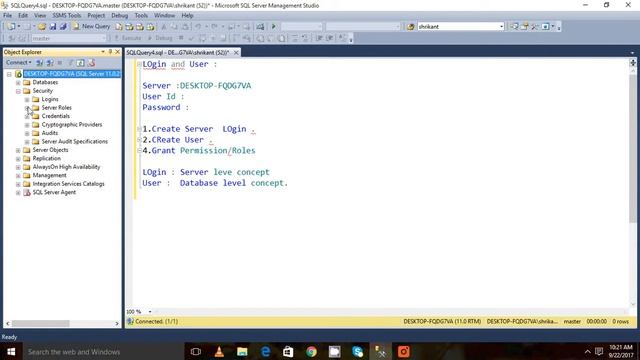Click the New Query toolbar button
Viewport: 640px width, 360px height.
(x=92, y=27)
